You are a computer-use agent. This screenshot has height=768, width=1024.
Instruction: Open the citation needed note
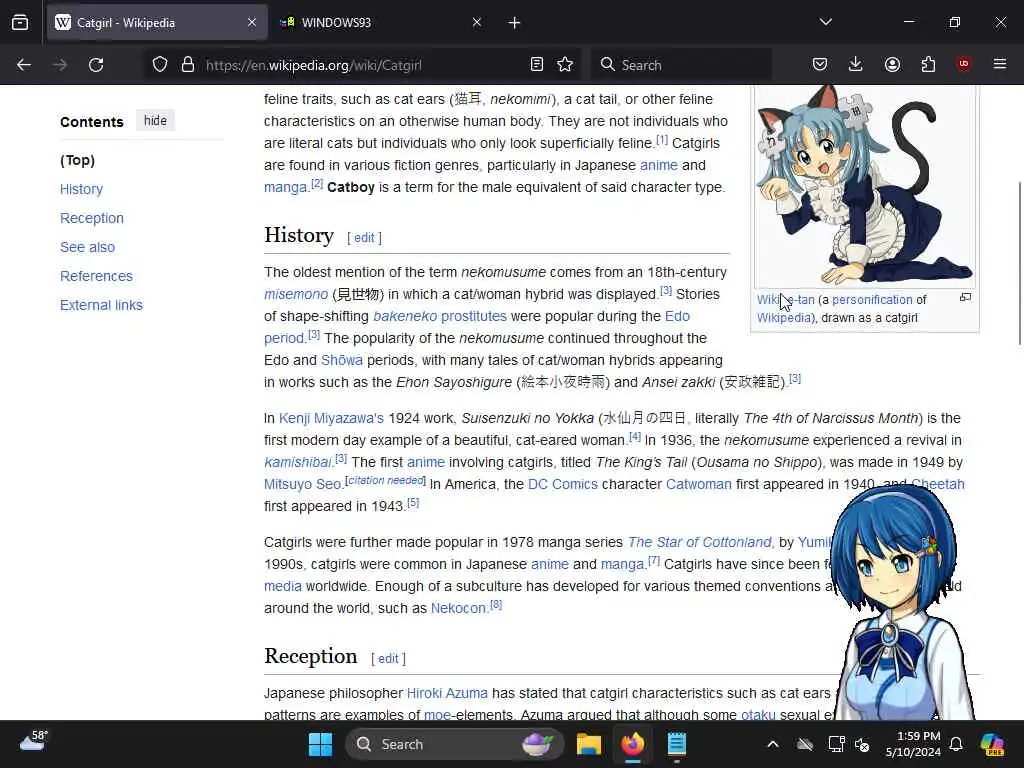[x=385, y=481]
